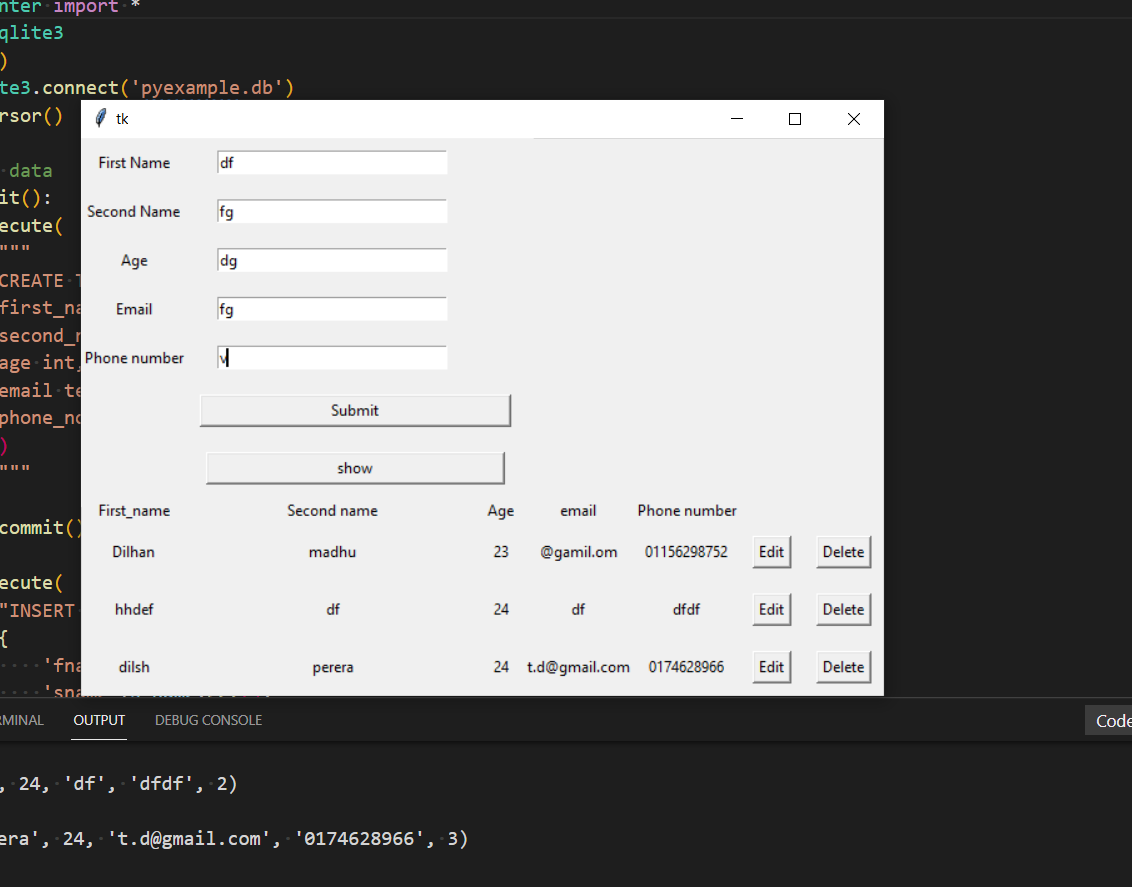Click the First Name form label
Image resolution: width=1132 pixels, height=887 pixels.
click(x=134, y=163)
